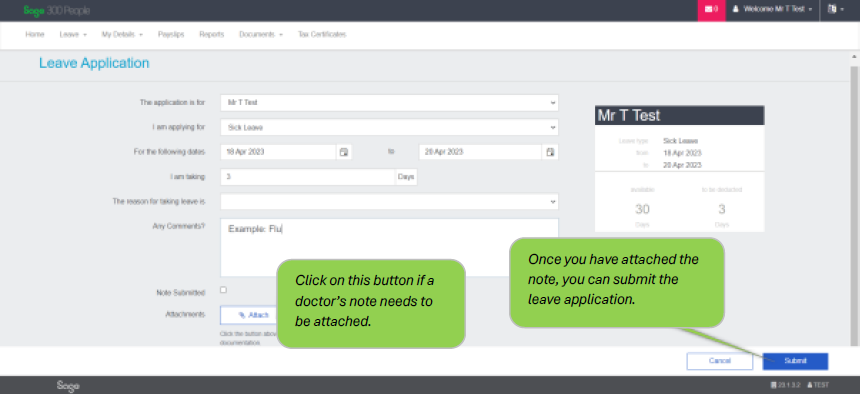
Task: Open the start date calendar picker
Action: coord(344,152)
